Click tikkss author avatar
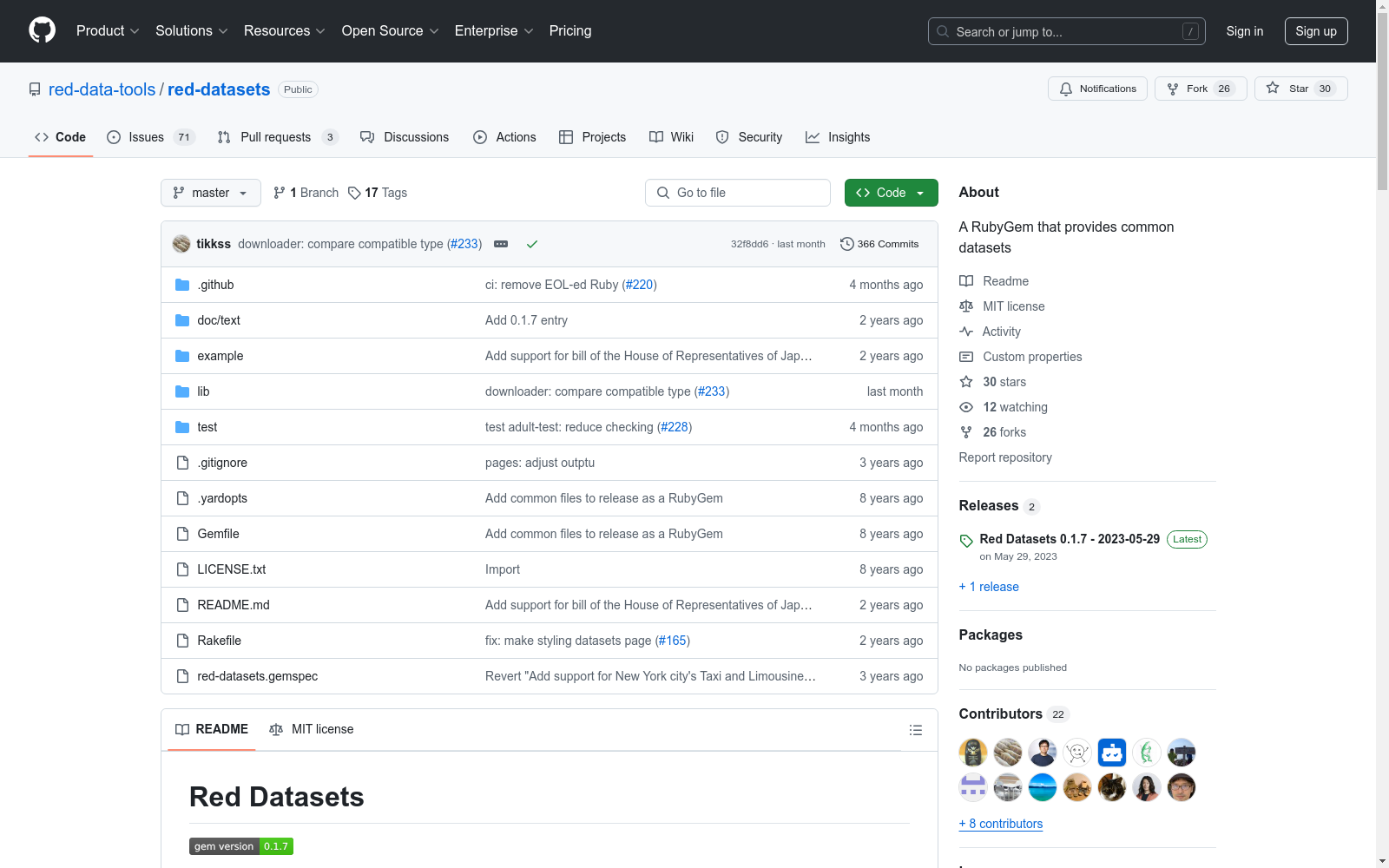 tap(181, 244)
